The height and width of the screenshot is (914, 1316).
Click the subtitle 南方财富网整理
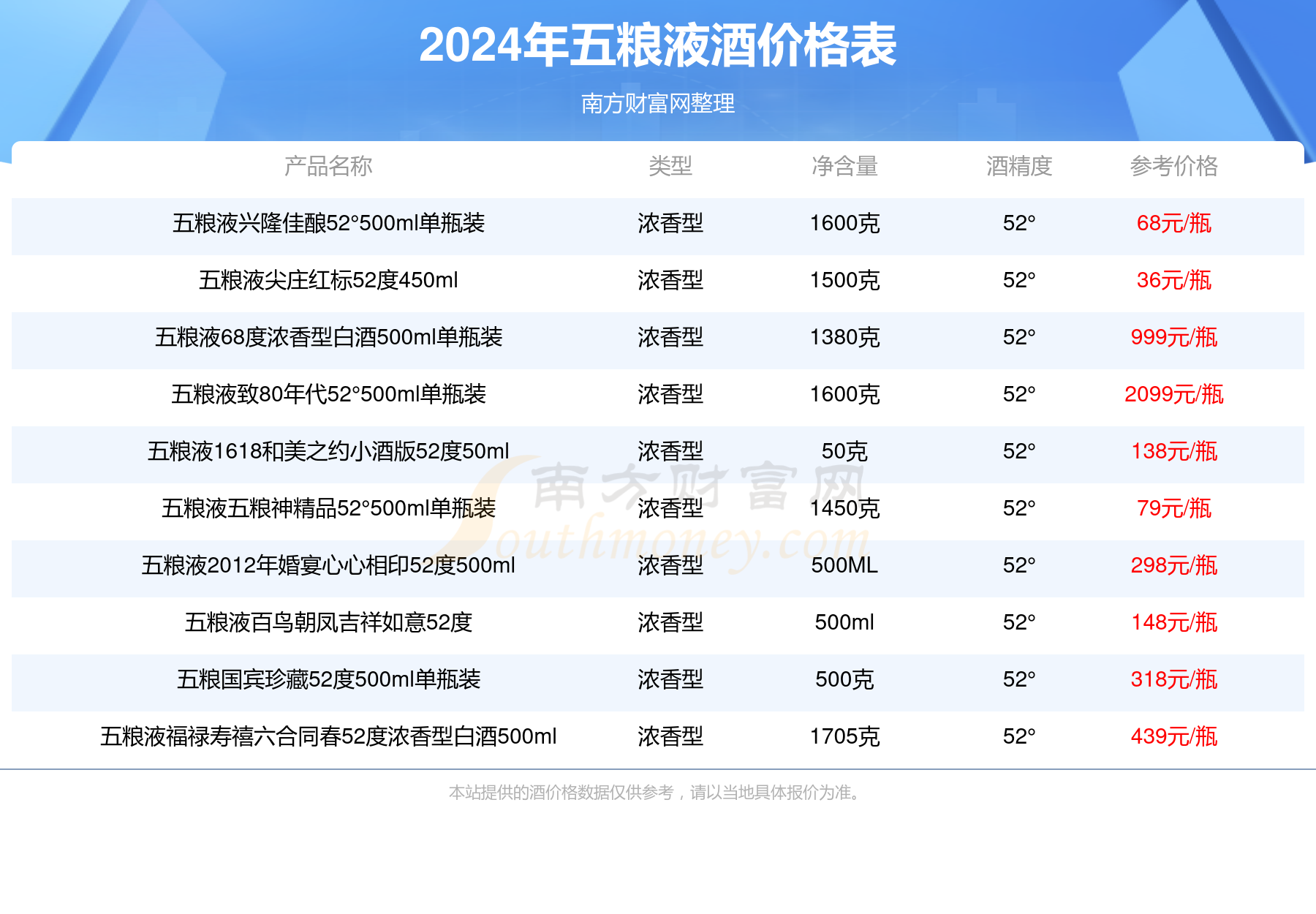pos(657,104)
